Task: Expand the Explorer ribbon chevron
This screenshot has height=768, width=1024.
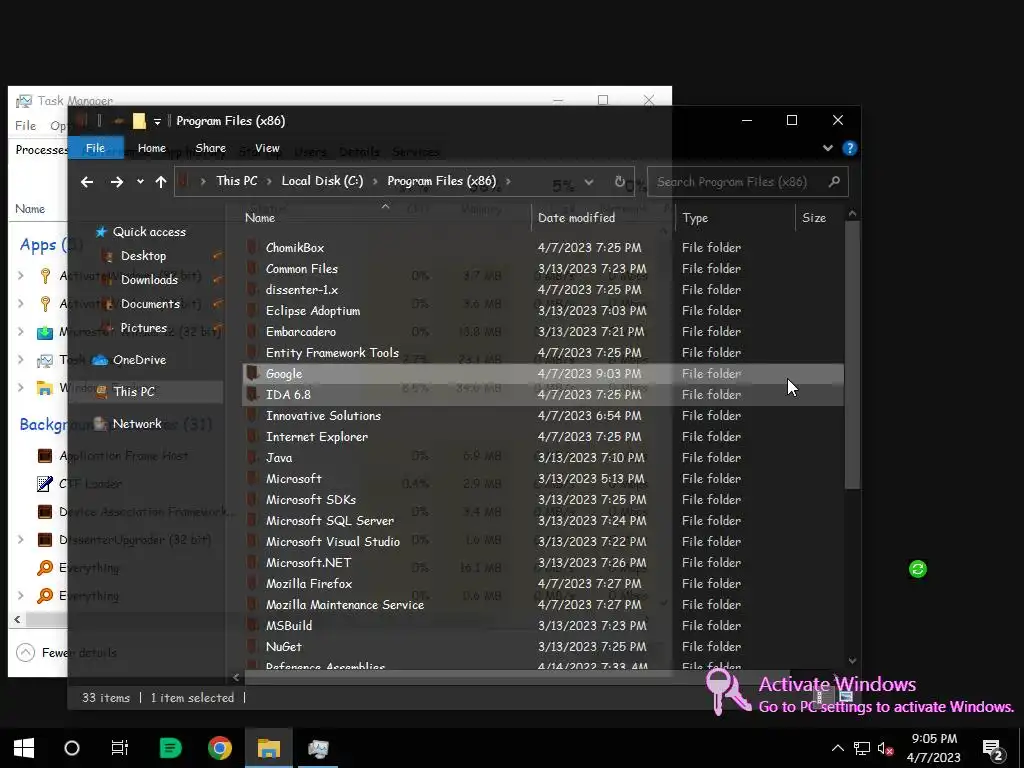Action: click(827, 148)
